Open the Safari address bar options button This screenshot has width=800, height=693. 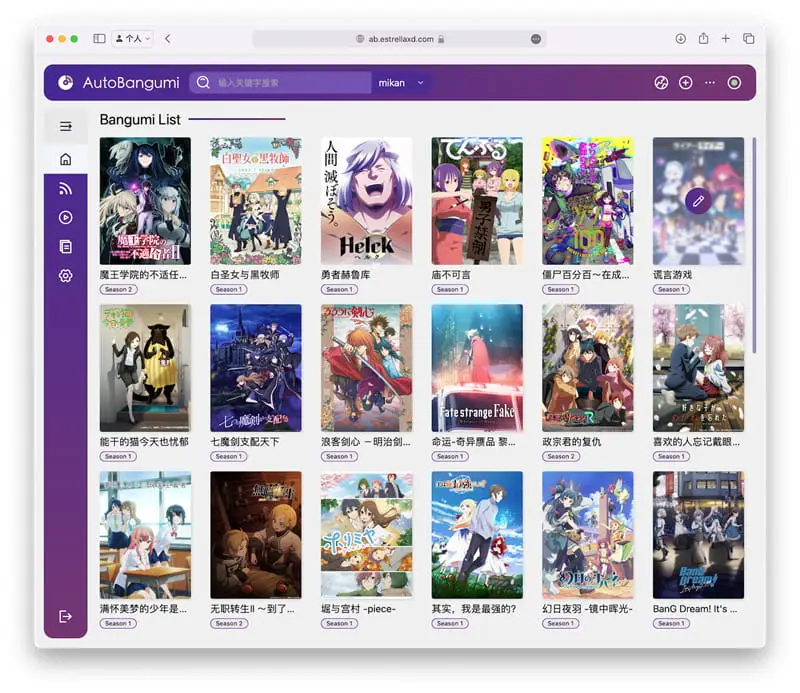point(536,38)
